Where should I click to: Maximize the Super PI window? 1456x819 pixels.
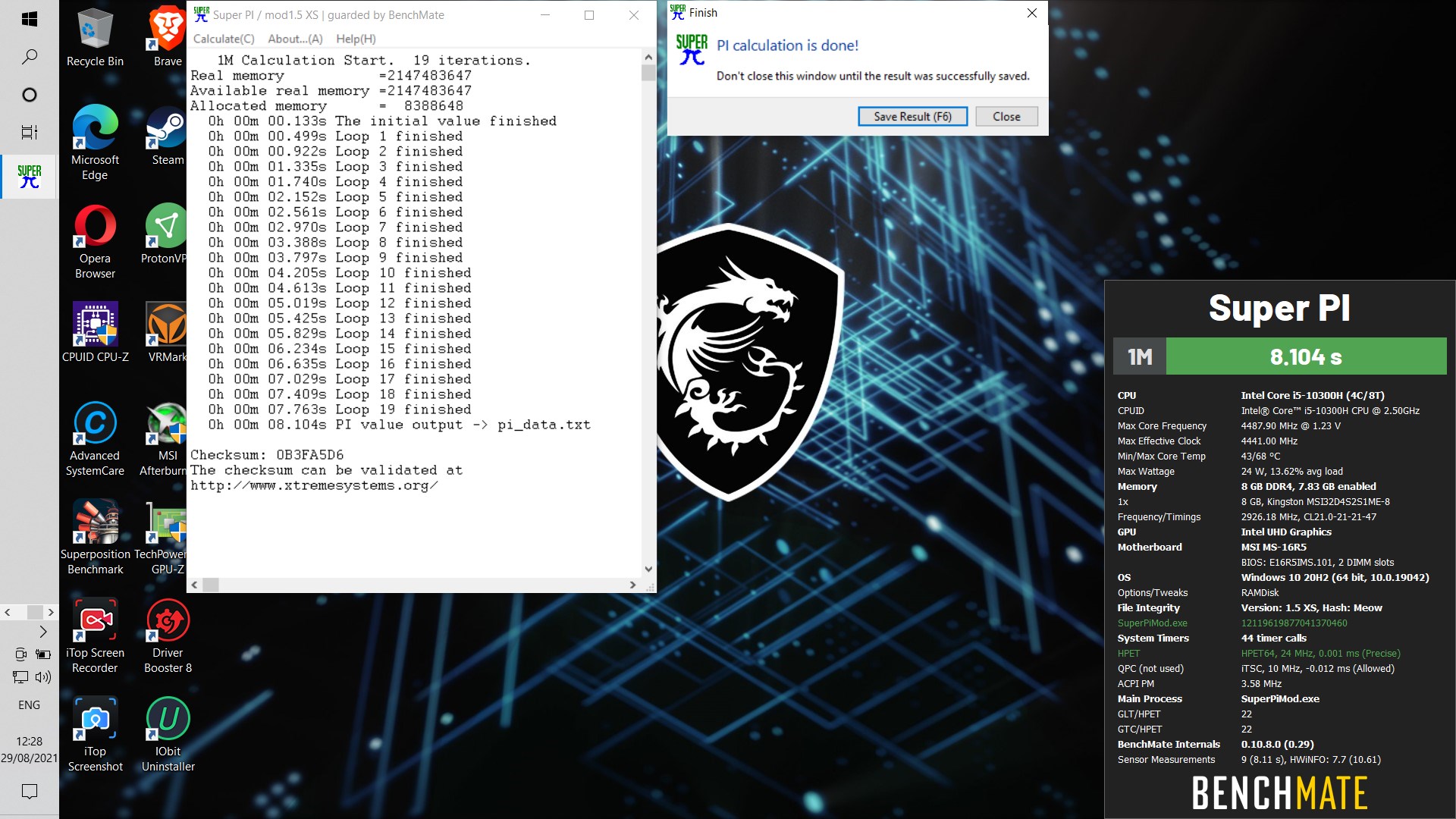(x=589, y=15)
